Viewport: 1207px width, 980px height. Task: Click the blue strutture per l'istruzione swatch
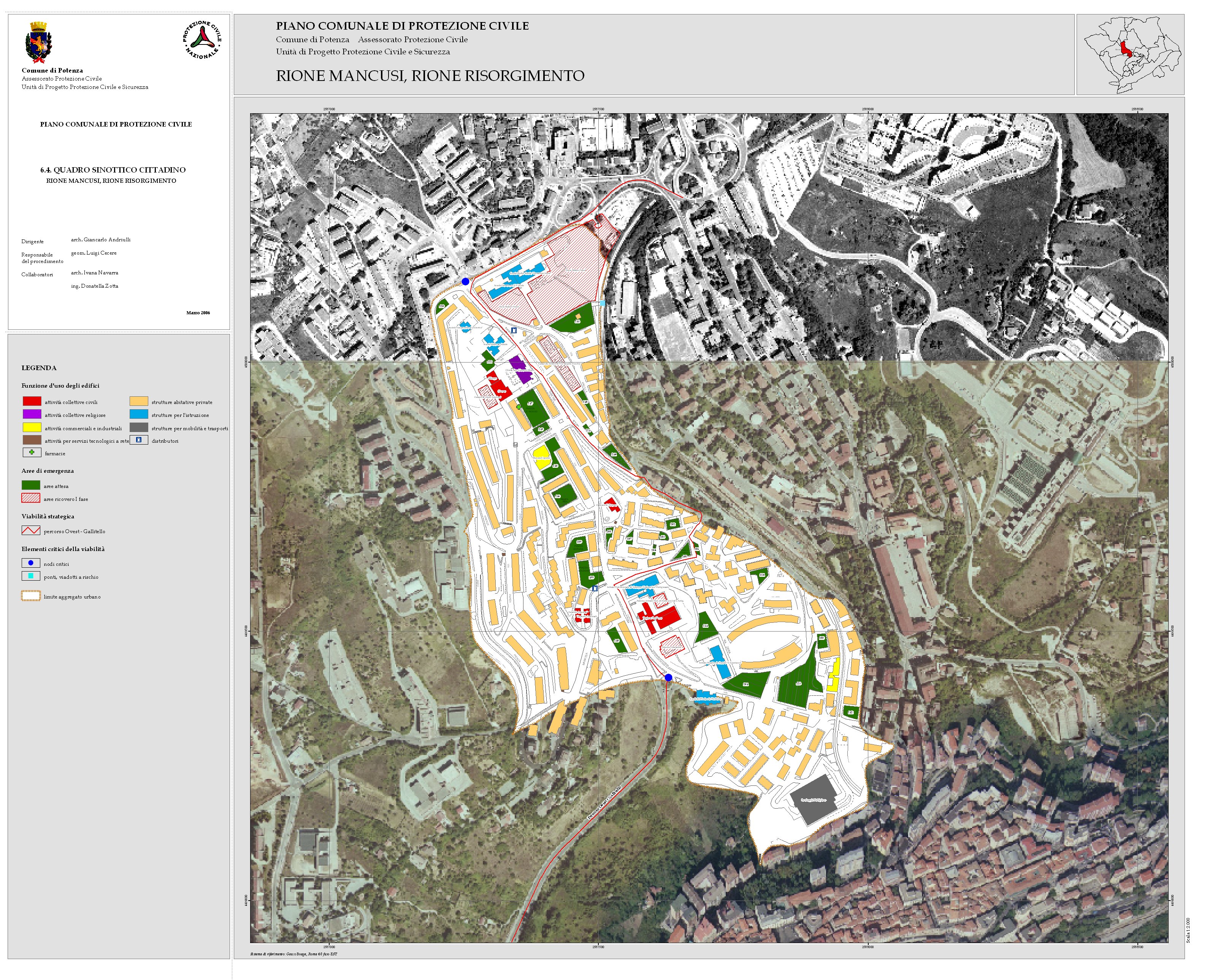pos(139,414)
